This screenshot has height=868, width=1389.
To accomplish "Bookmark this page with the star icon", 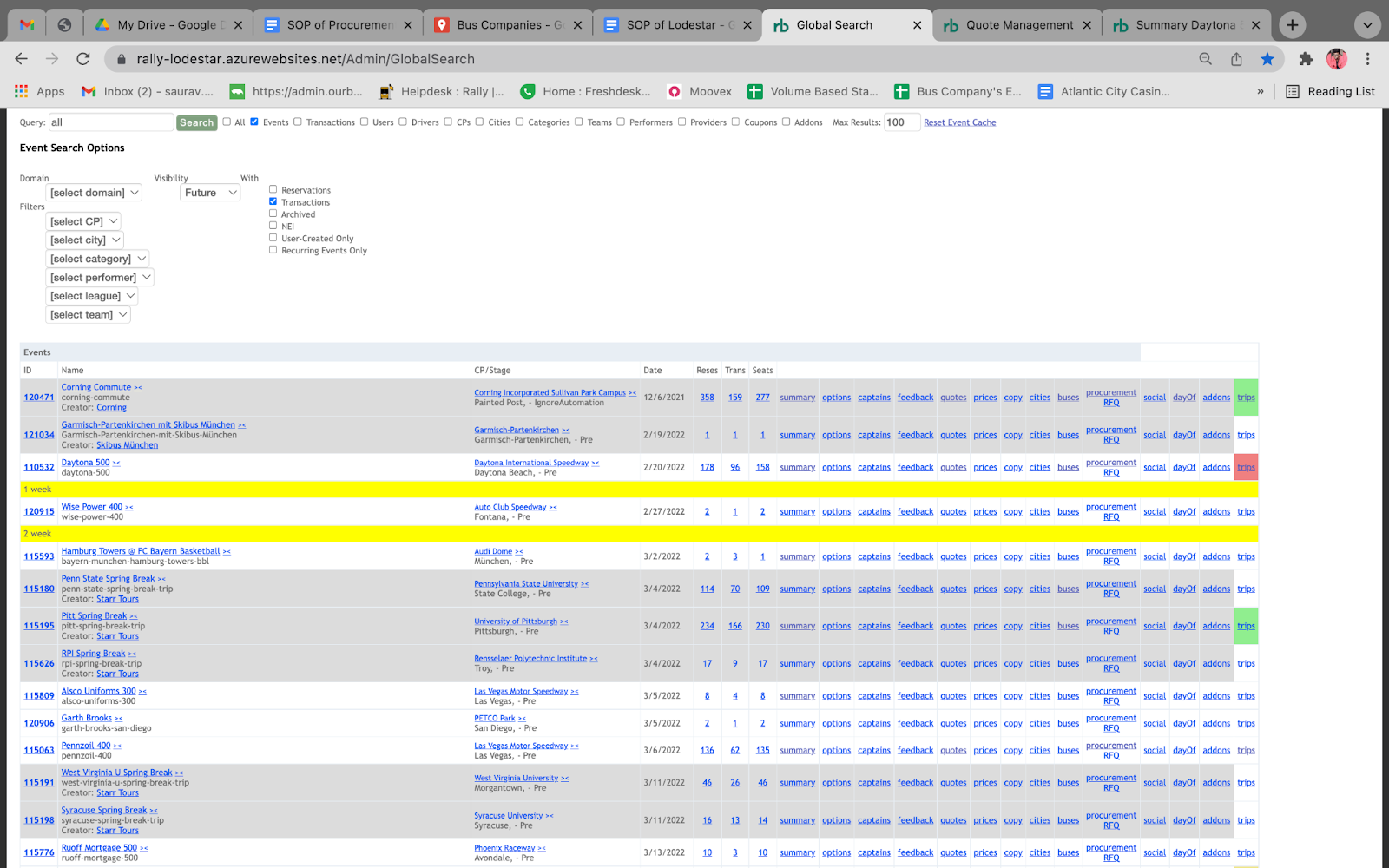I will [x=1267, y=59].
